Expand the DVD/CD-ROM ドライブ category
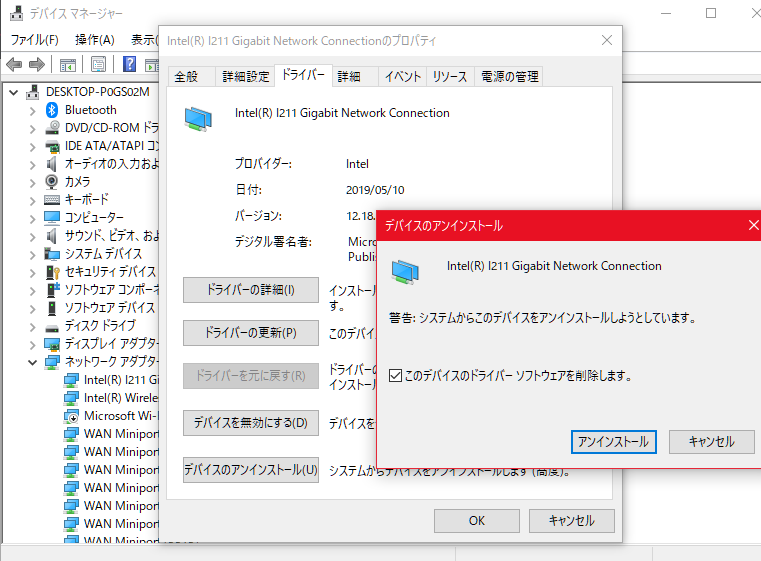Image resolution: width=761 pixels, height=561 pixels. (x=33, y=129)
